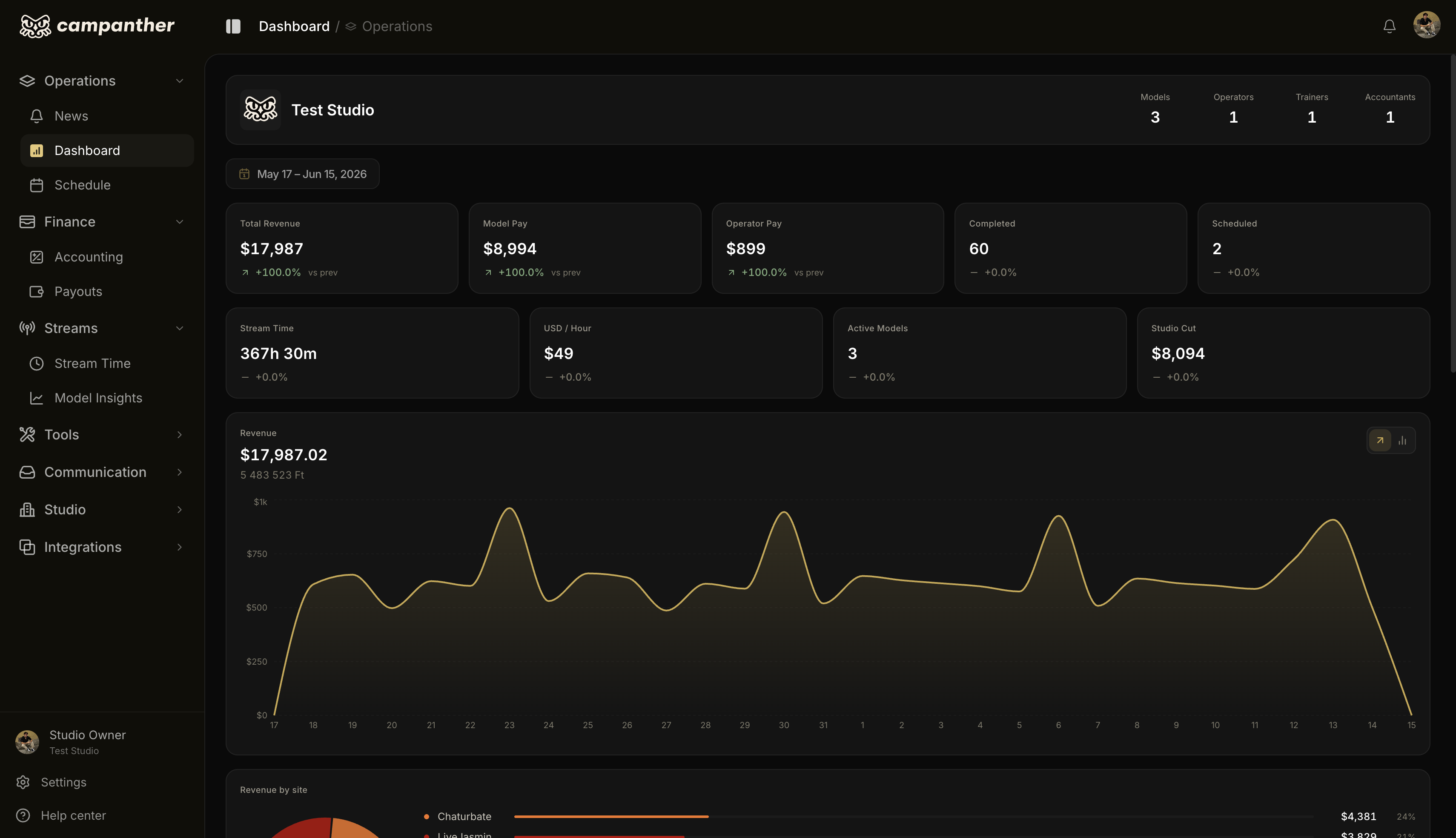Click Dashboard in the breadcrumb
Viewport: 1456px width, 838px height.
[294, 26]
